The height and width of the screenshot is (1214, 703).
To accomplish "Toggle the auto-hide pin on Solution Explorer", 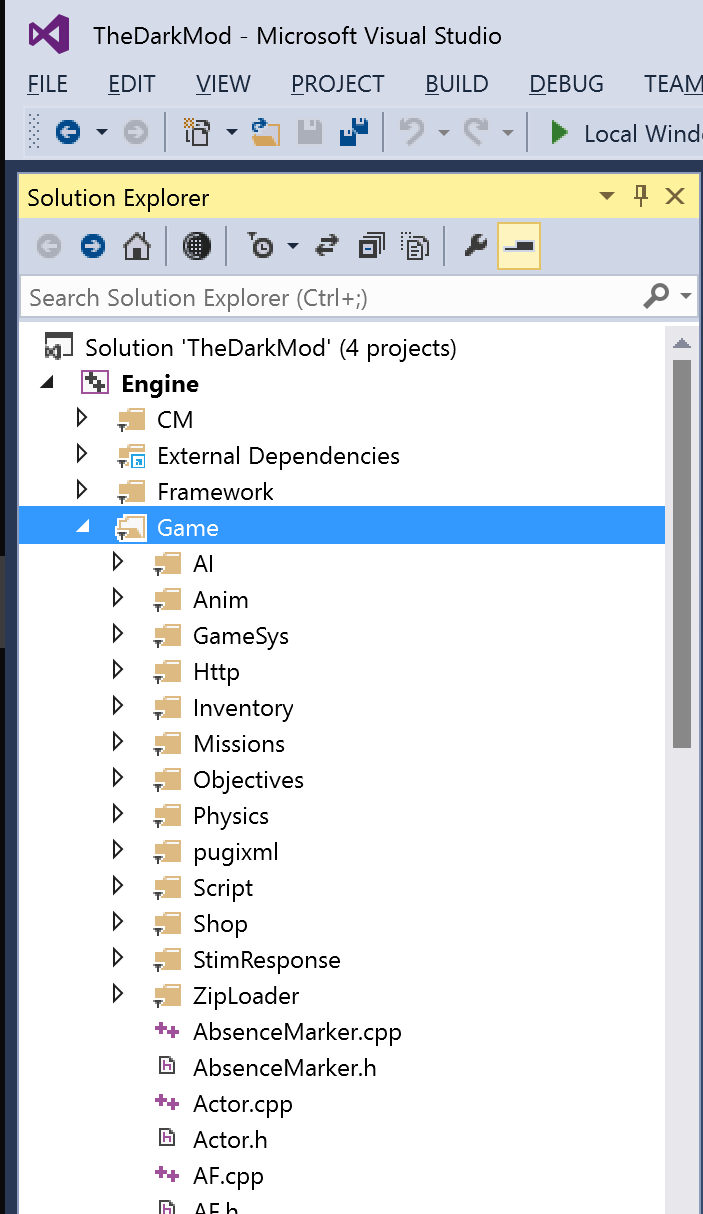I will [x=642, y=196].
